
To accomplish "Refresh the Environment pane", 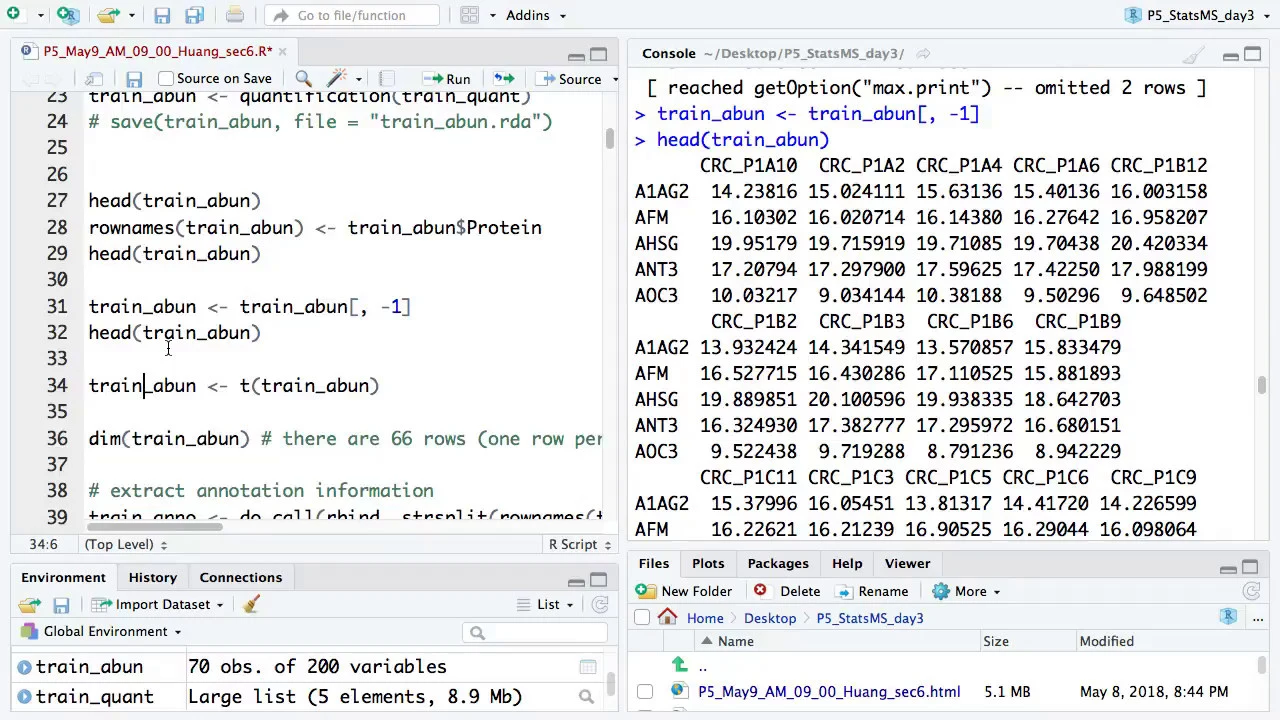I will coord(600,604).
